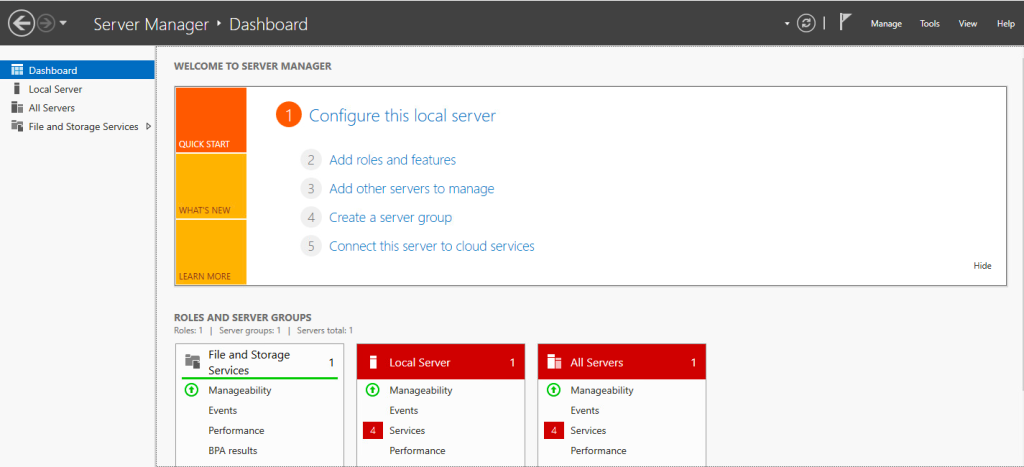Click the orange step 1 circle

pos(289,115)
